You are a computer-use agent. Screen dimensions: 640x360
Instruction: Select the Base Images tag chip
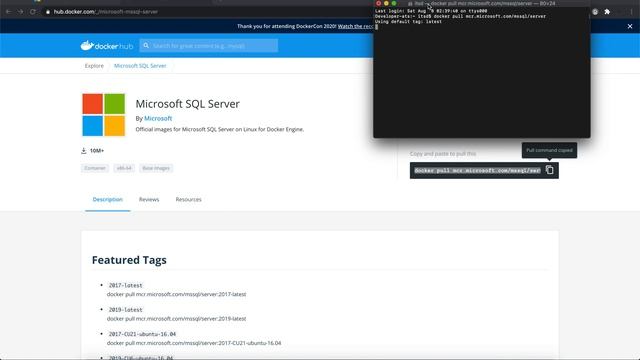tap(156, 168)
